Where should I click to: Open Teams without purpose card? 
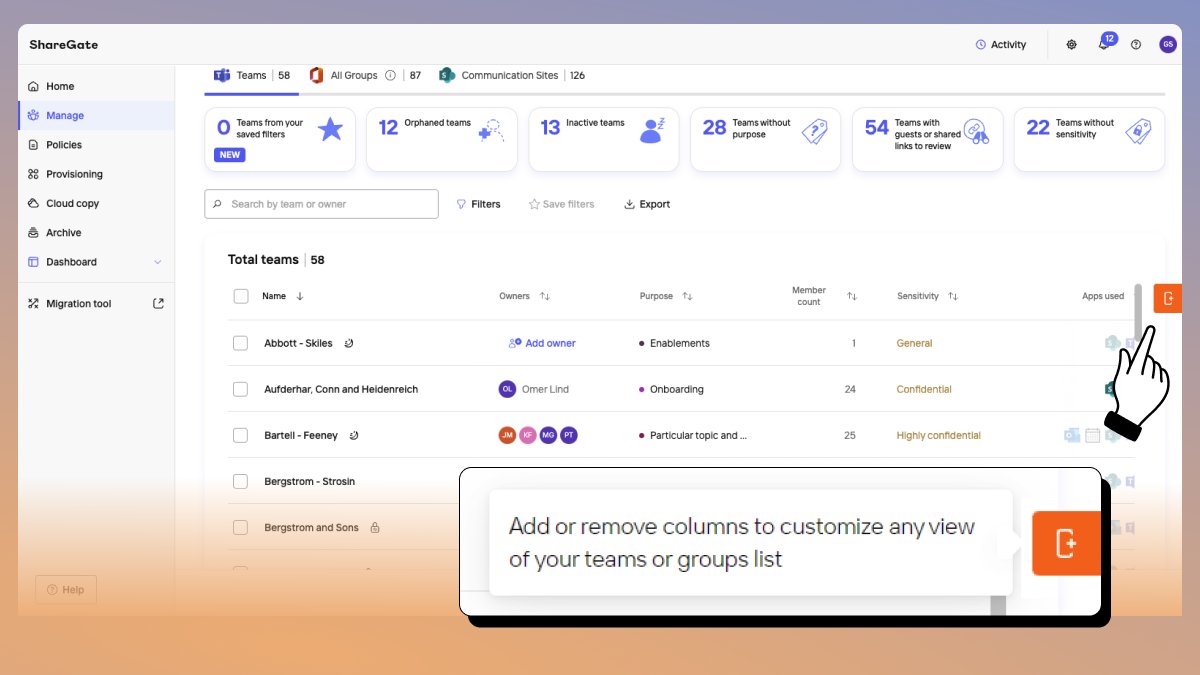[766, 139]
